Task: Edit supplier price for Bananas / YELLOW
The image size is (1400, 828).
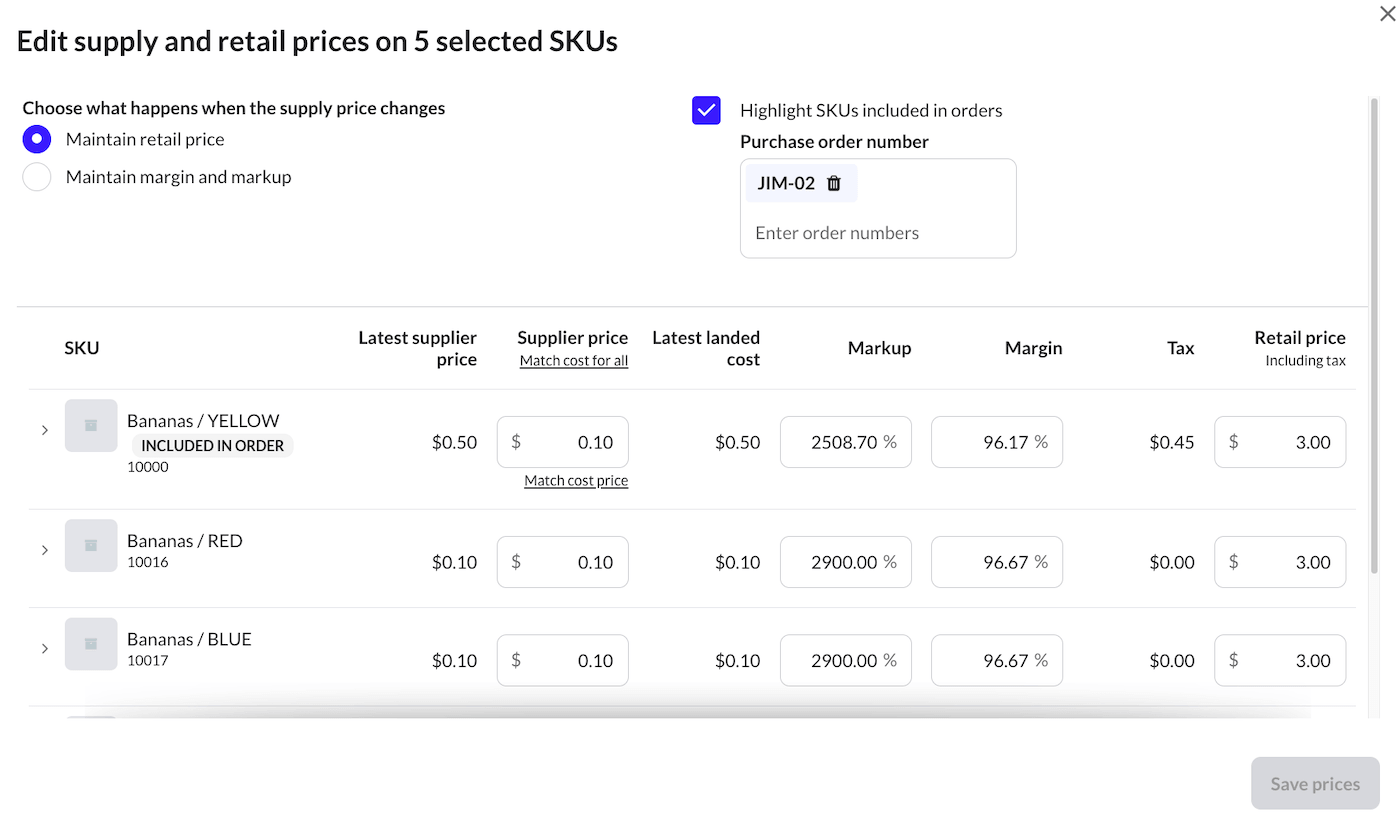Action: pos(563,442)
